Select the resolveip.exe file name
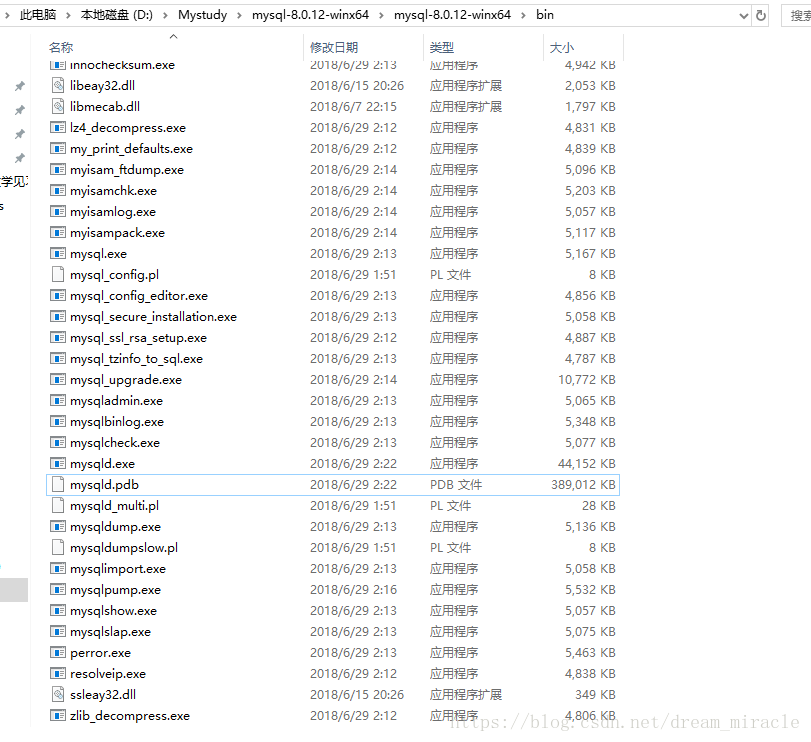This screenshot has width=811, height=742. (x=108, y=674)
